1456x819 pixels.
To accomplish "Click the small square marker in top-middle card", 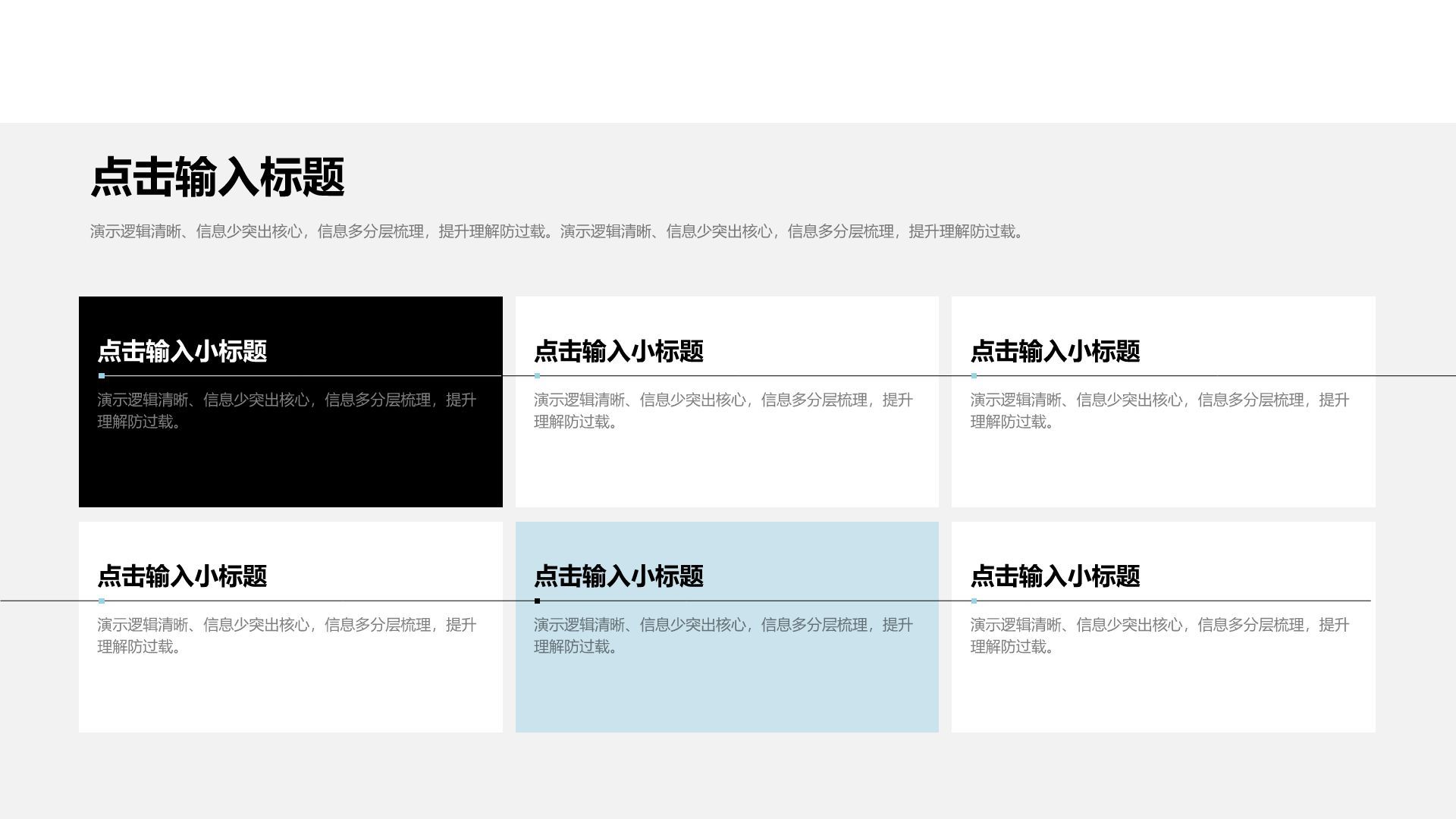I will tap(538, 375).
